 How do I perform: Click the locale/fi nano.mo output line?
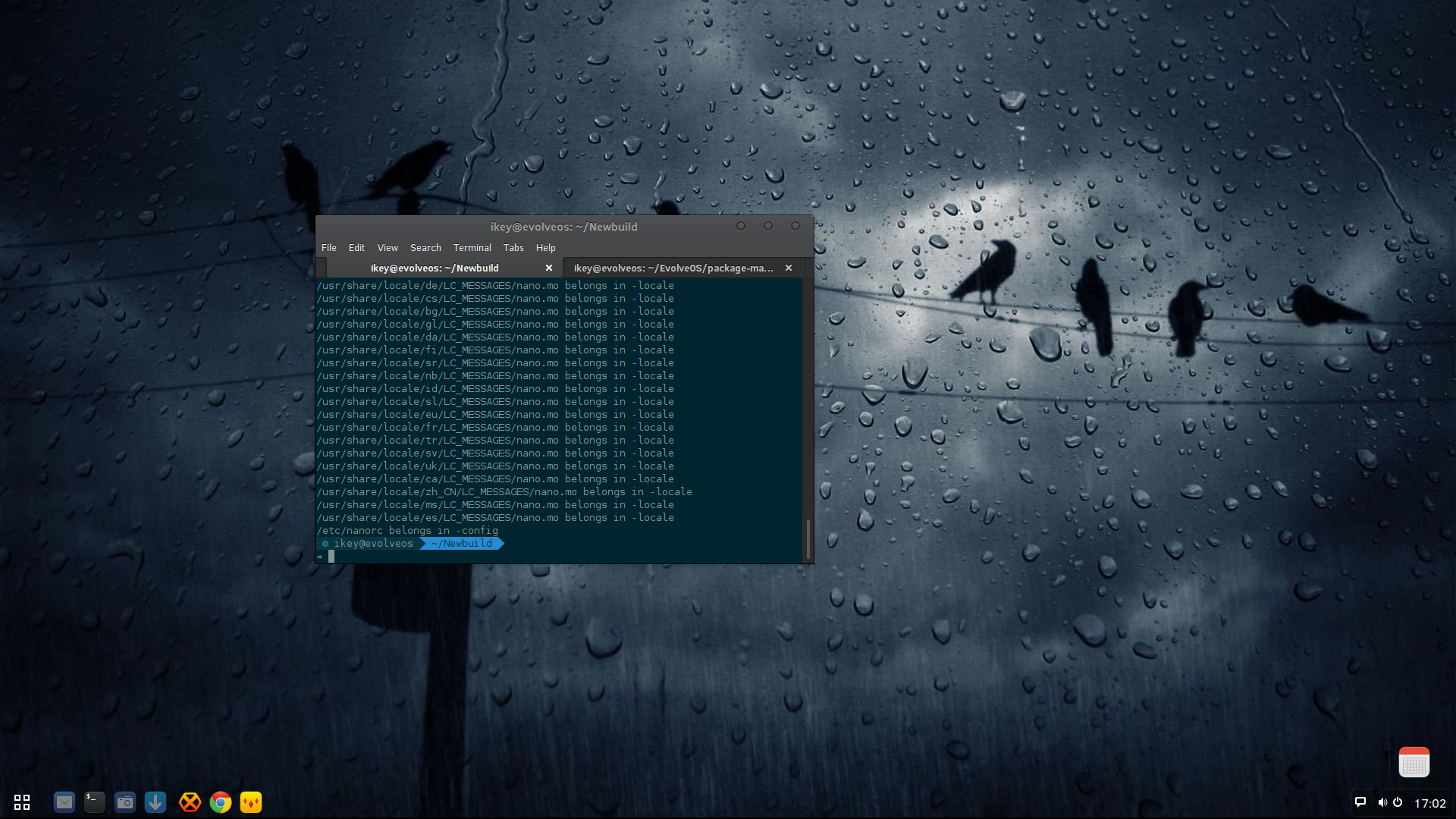[495, 350]
